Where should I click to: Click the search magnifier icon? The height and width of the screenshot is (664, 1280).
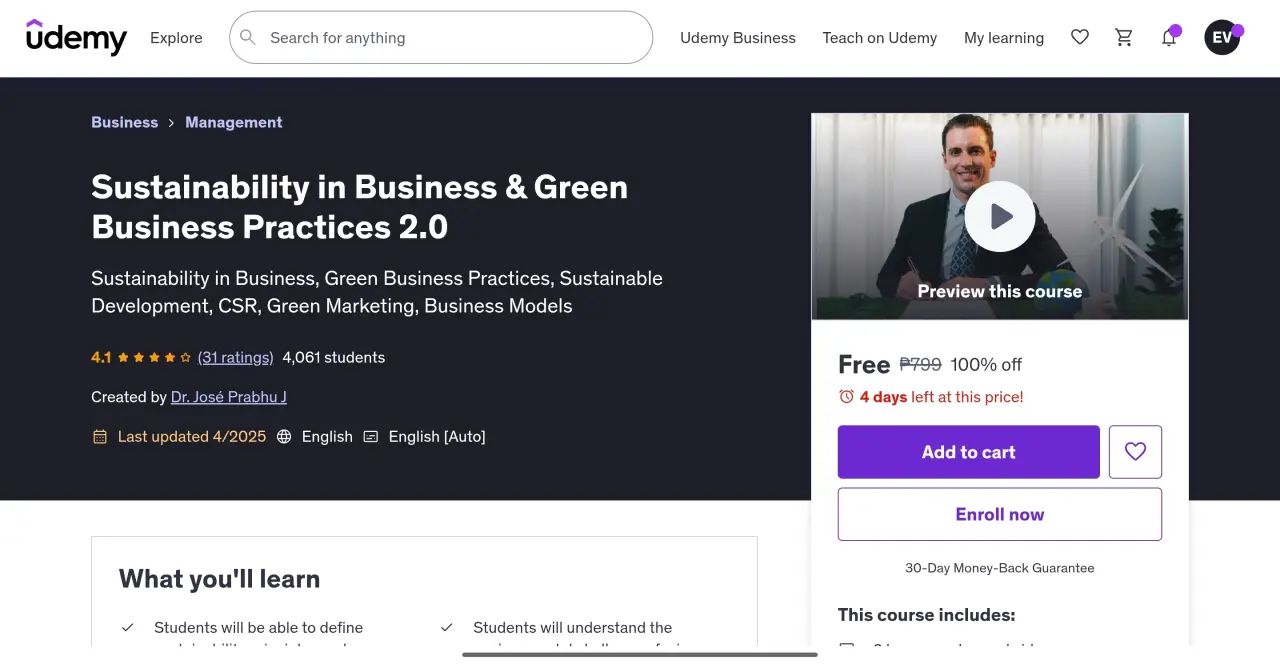coord(248,38)
